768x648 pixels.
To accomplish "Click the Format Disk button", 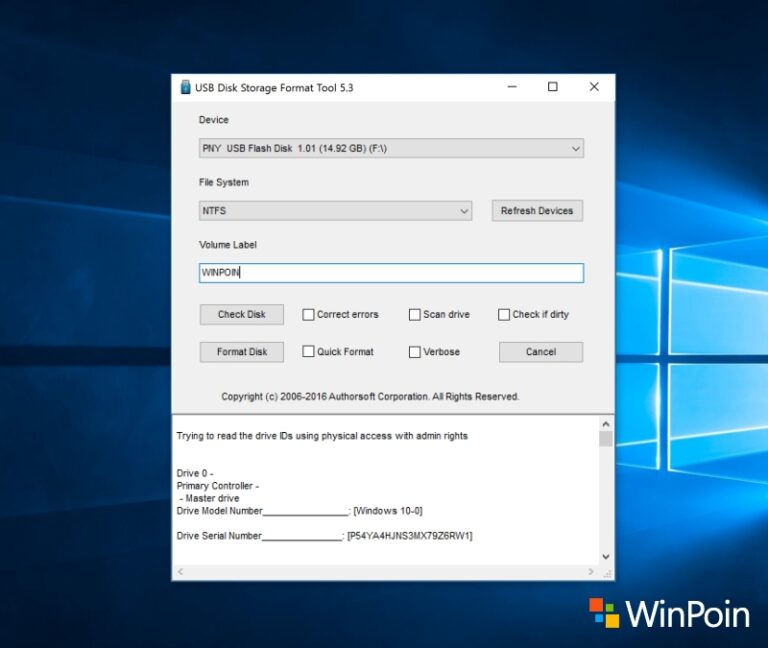I will 241,352.
